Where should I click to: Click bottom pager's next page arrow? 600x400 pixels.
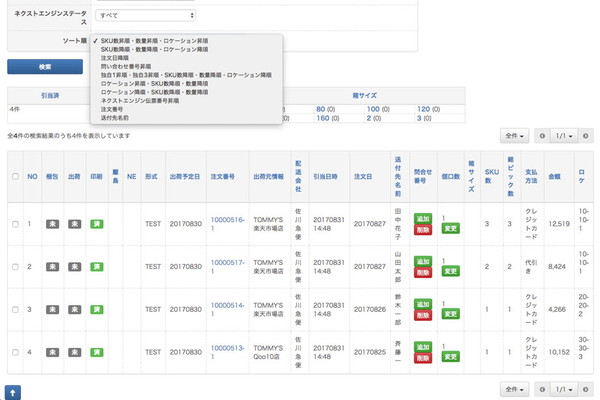[x=585, y=389]
